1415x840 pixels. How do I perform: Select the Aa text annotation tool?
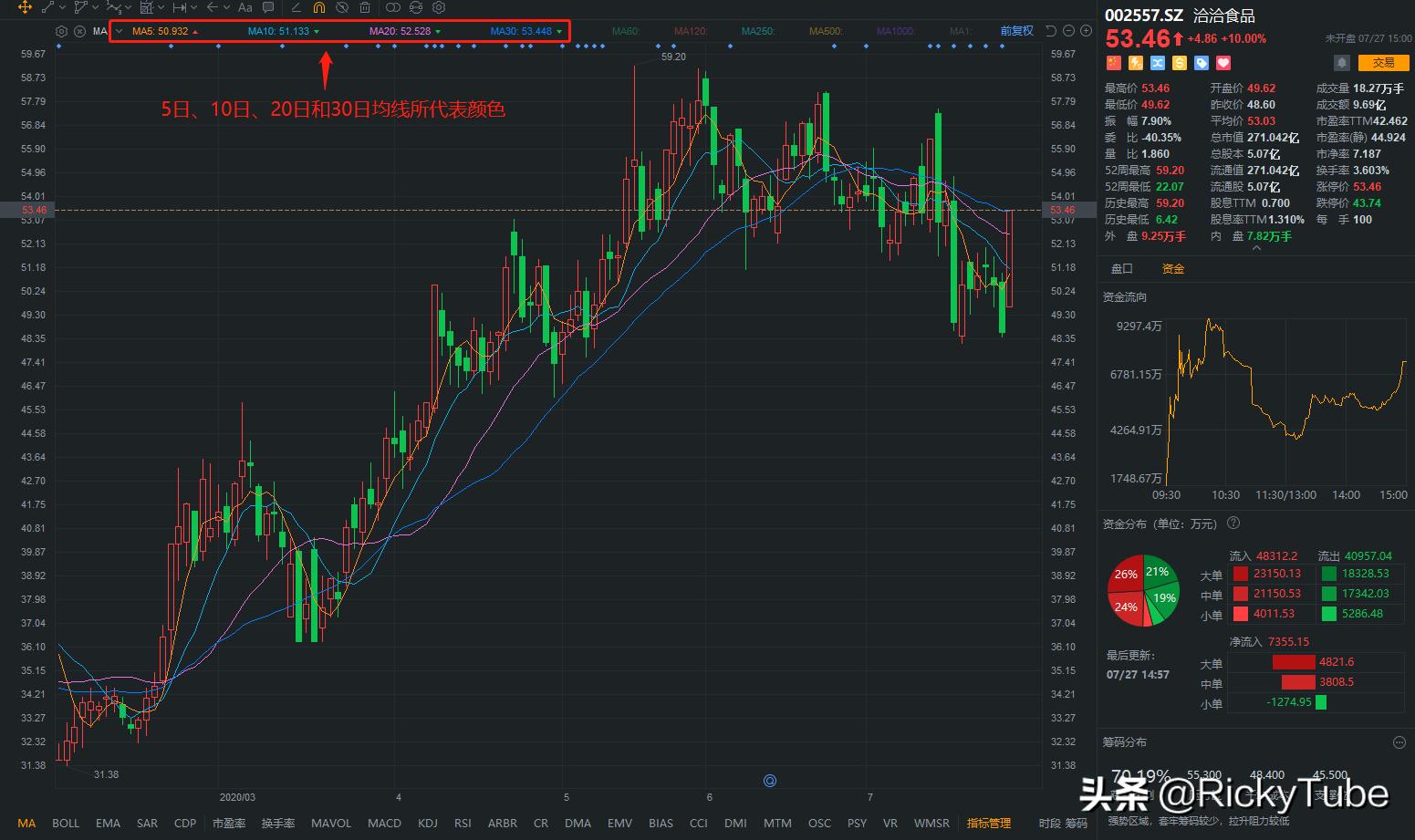tap(245, 7)
